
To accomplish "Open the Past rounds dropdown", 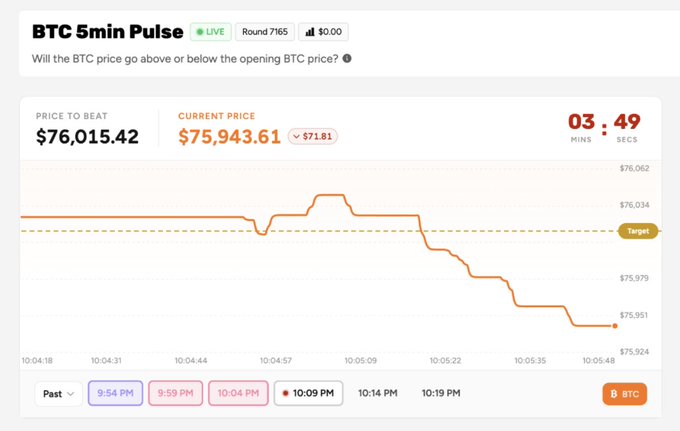I will (59, 394).
